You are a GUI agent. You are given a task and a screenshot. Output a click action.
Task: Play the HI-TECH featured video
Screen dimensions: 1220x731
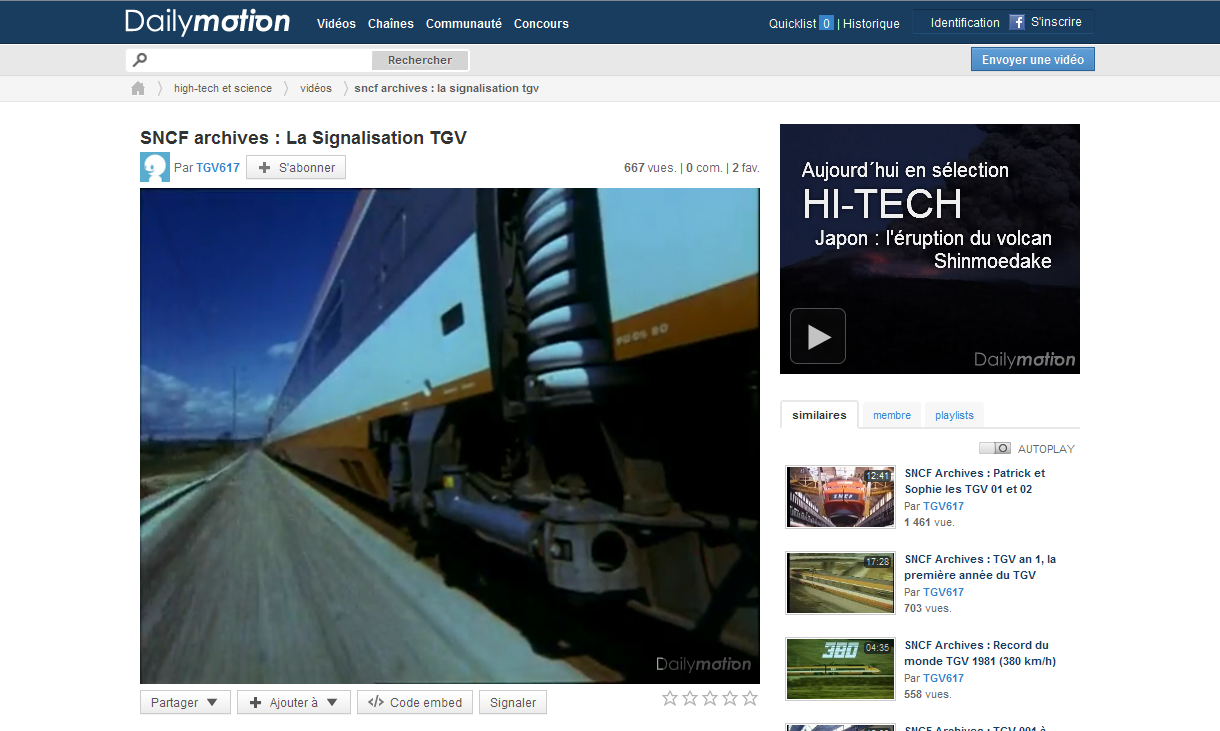coord(818,336)
